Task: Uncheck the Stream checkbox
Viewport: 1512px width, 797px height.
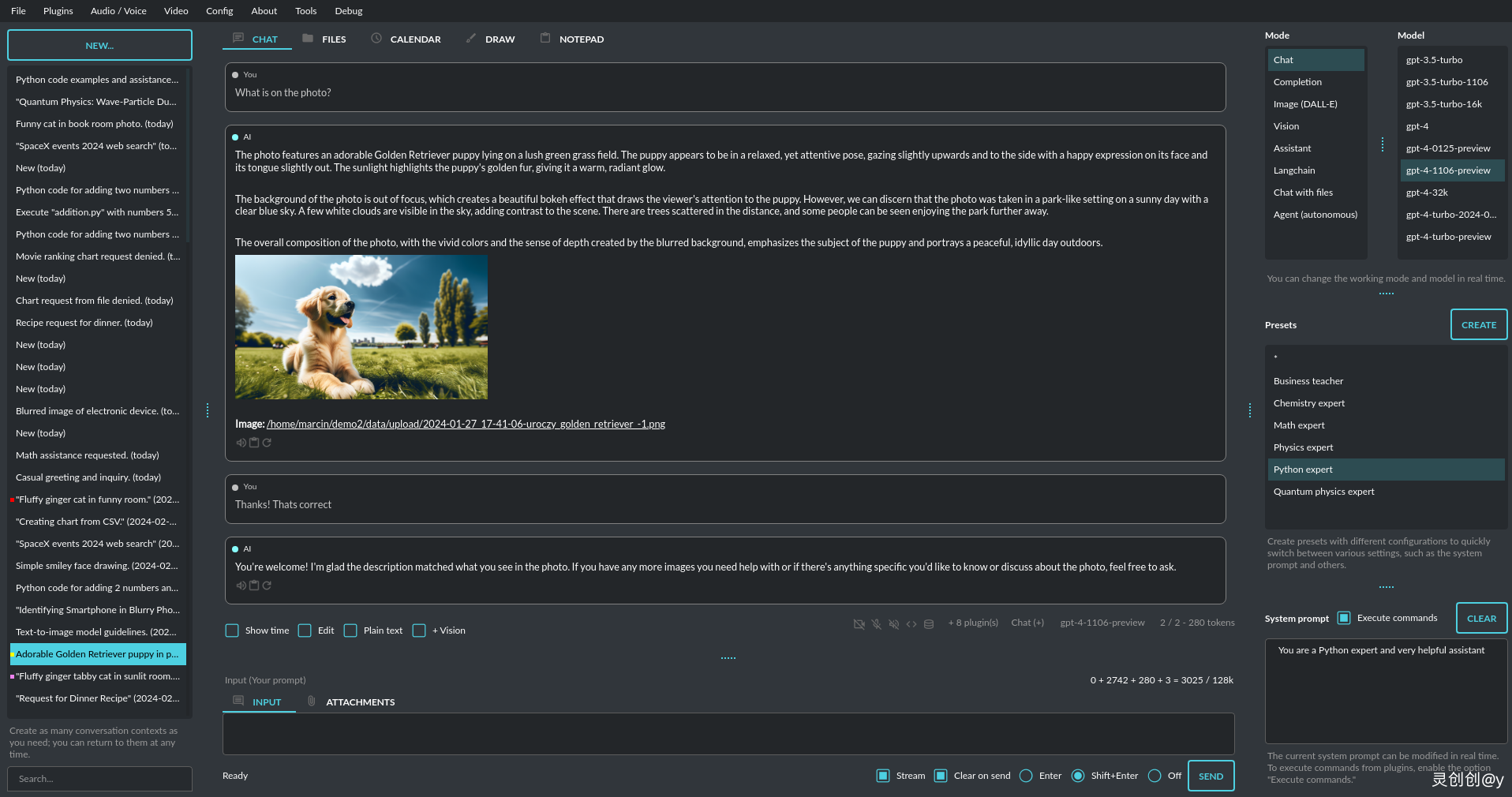Action: pos(883,776)
